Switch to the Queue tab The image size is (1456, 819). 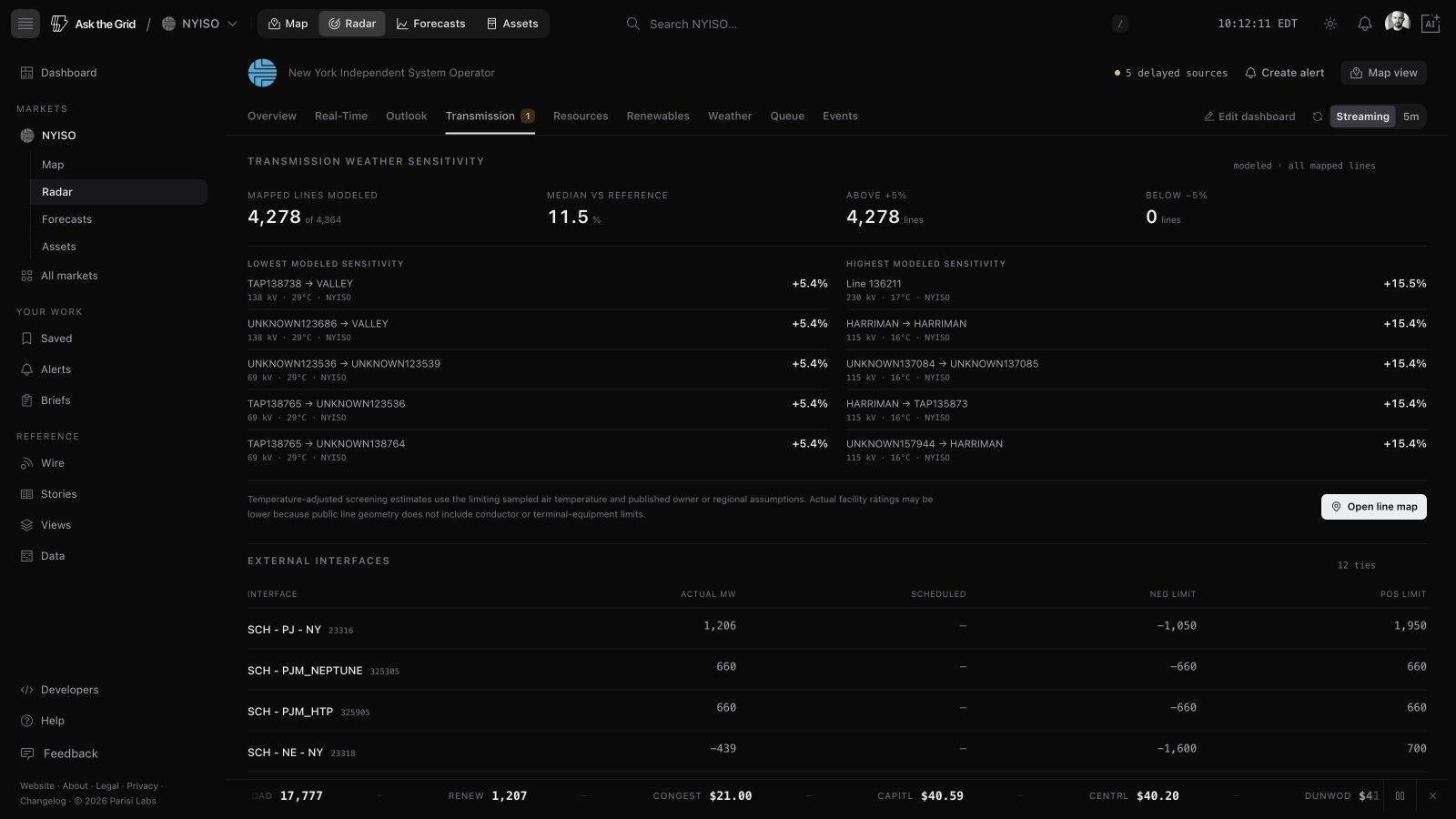tap(787, 116)
